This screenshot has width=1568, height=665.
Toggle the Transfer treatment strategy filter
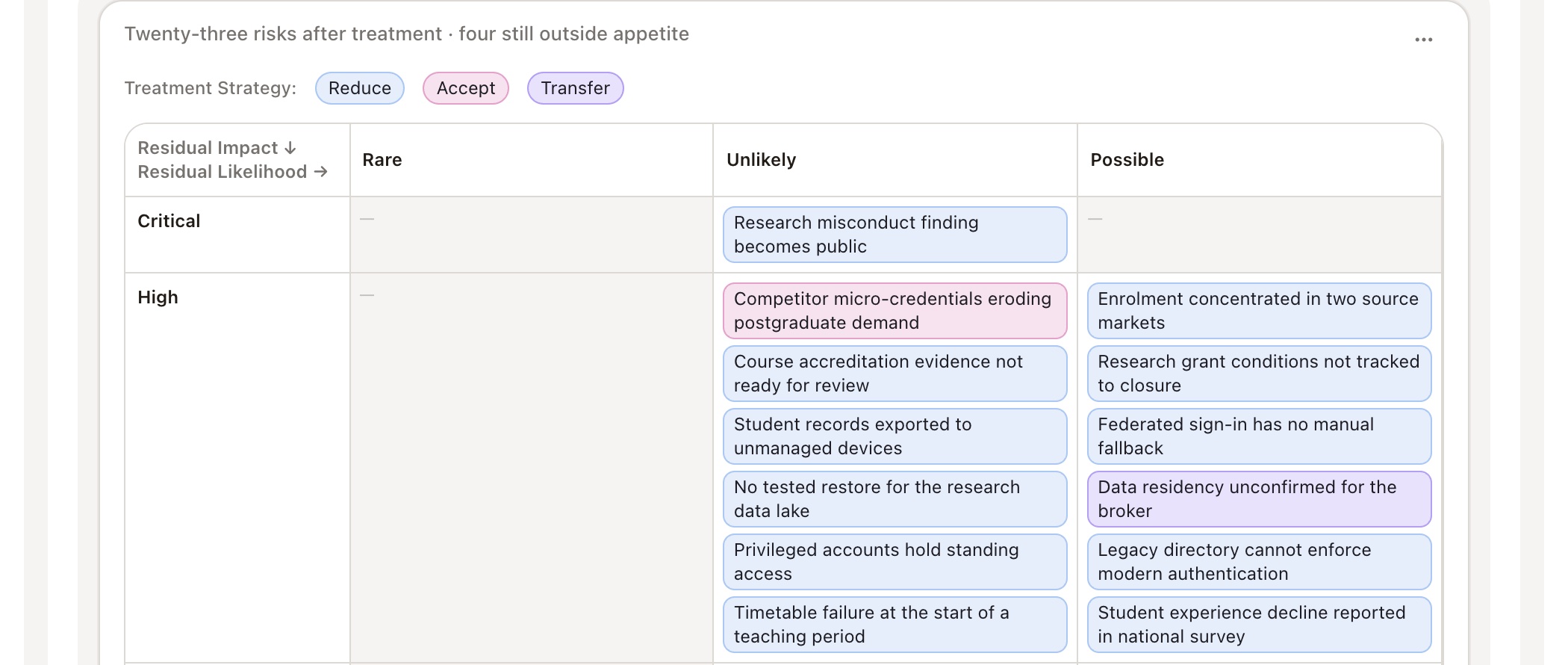tap(576, 88)
